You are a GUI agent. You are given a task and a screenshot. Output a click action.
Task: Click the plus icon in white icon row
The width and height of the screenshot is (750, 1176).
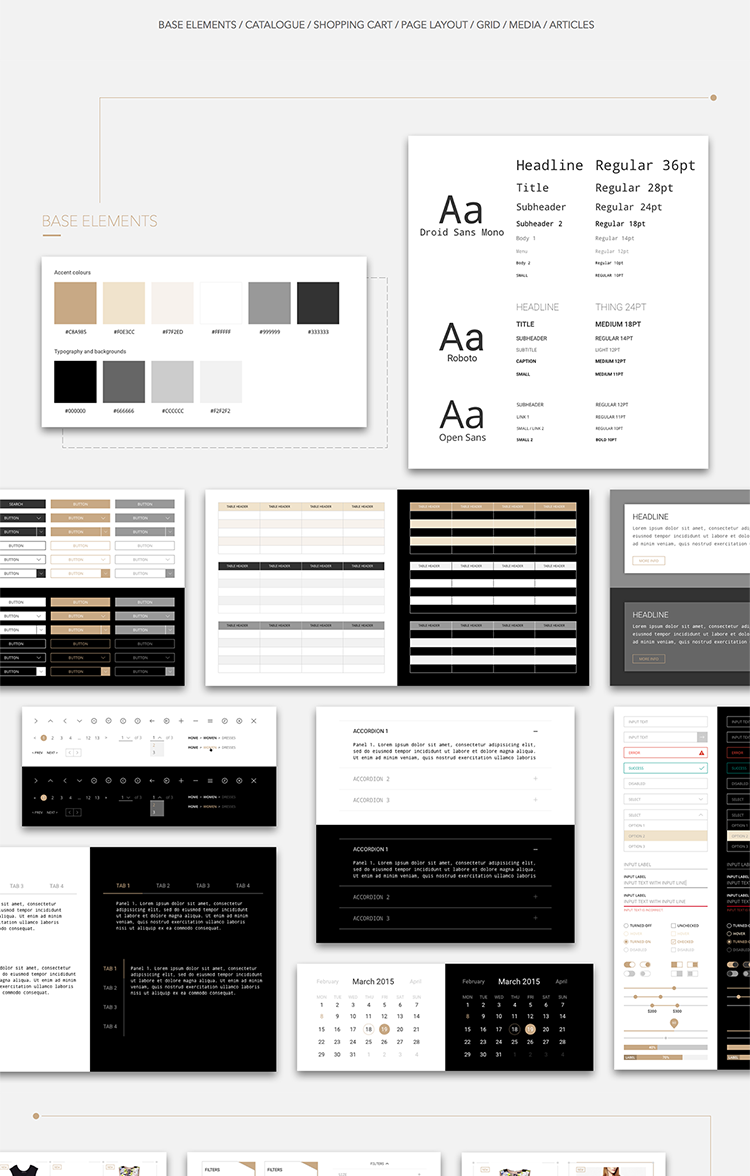point(181,721)
